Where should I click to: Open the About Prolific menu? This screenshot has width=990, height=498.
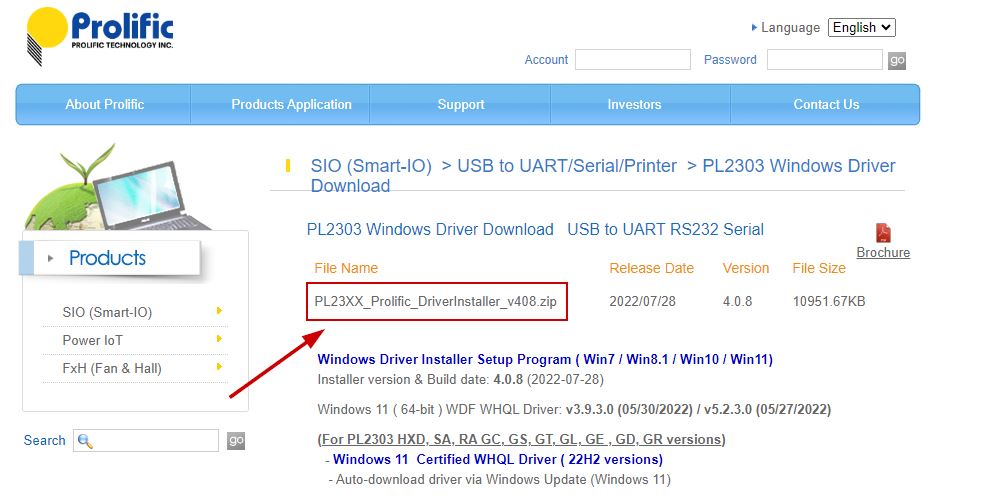104,104
